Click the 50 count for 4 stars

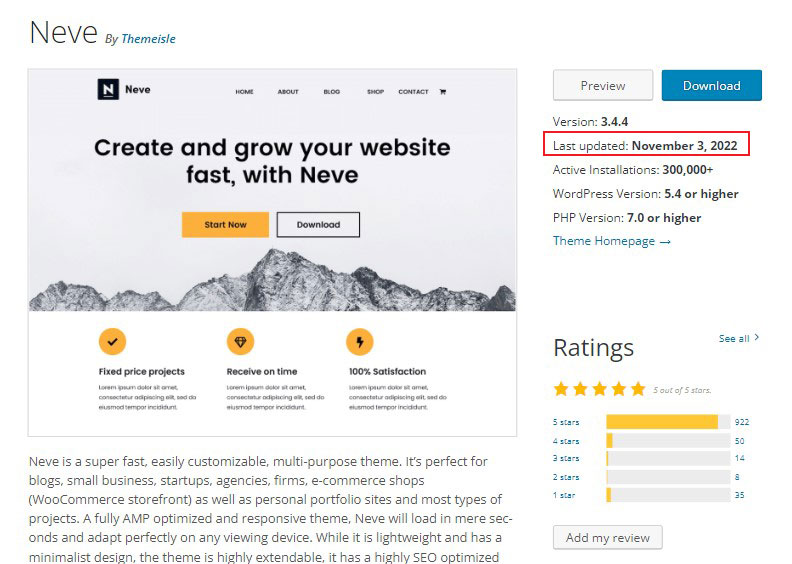739,441
